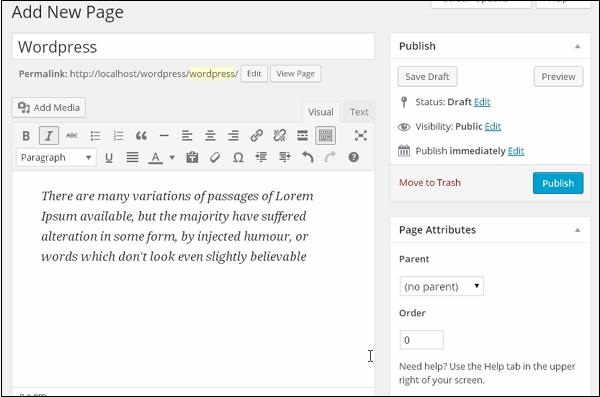Viewport: 600px width, 397px height.
Task: Edit the Visibility: Public setting
Action: pyautogui.click(x=492, y=127)
